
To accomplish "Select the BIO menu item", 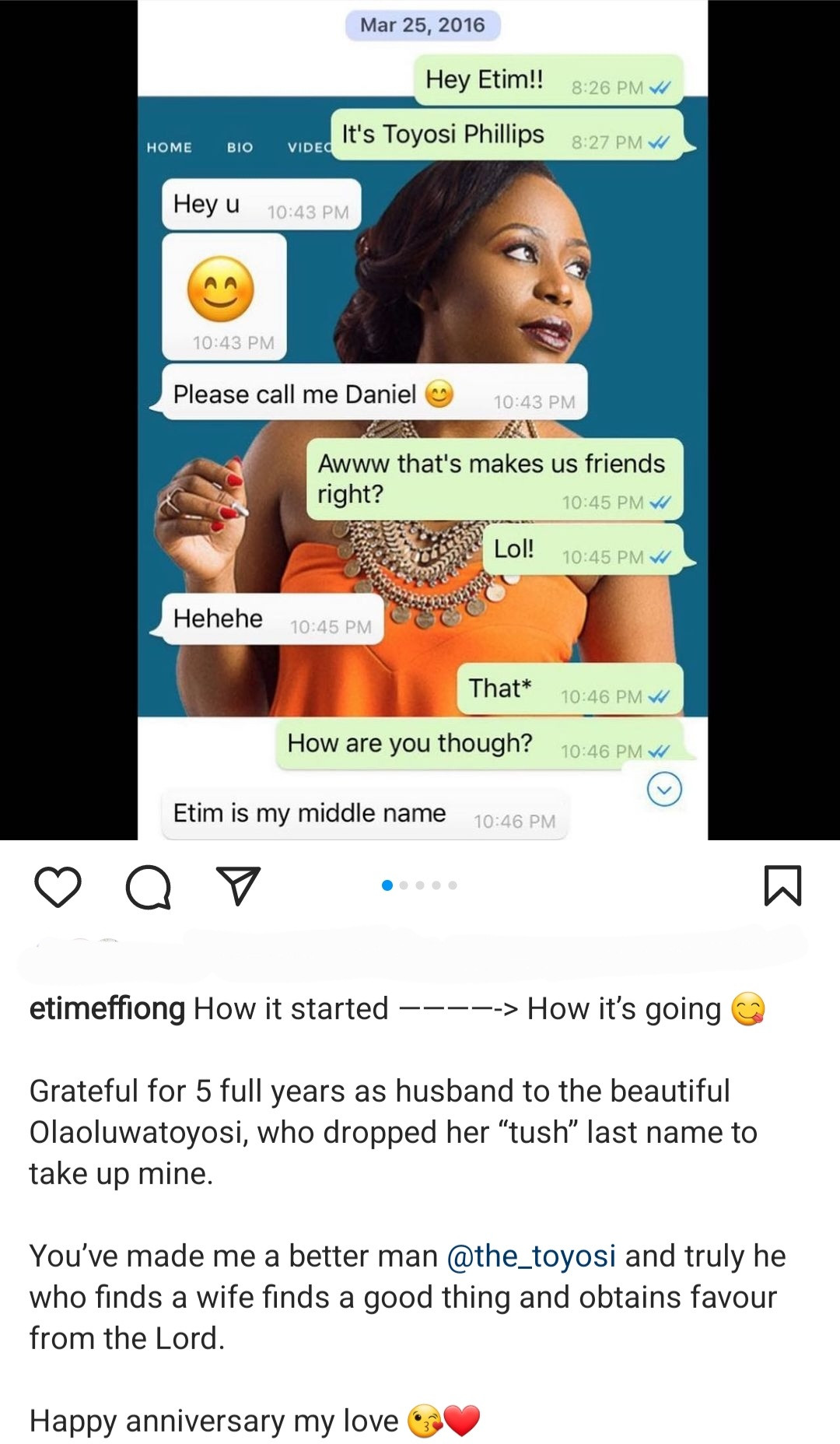I will [240, 147].
